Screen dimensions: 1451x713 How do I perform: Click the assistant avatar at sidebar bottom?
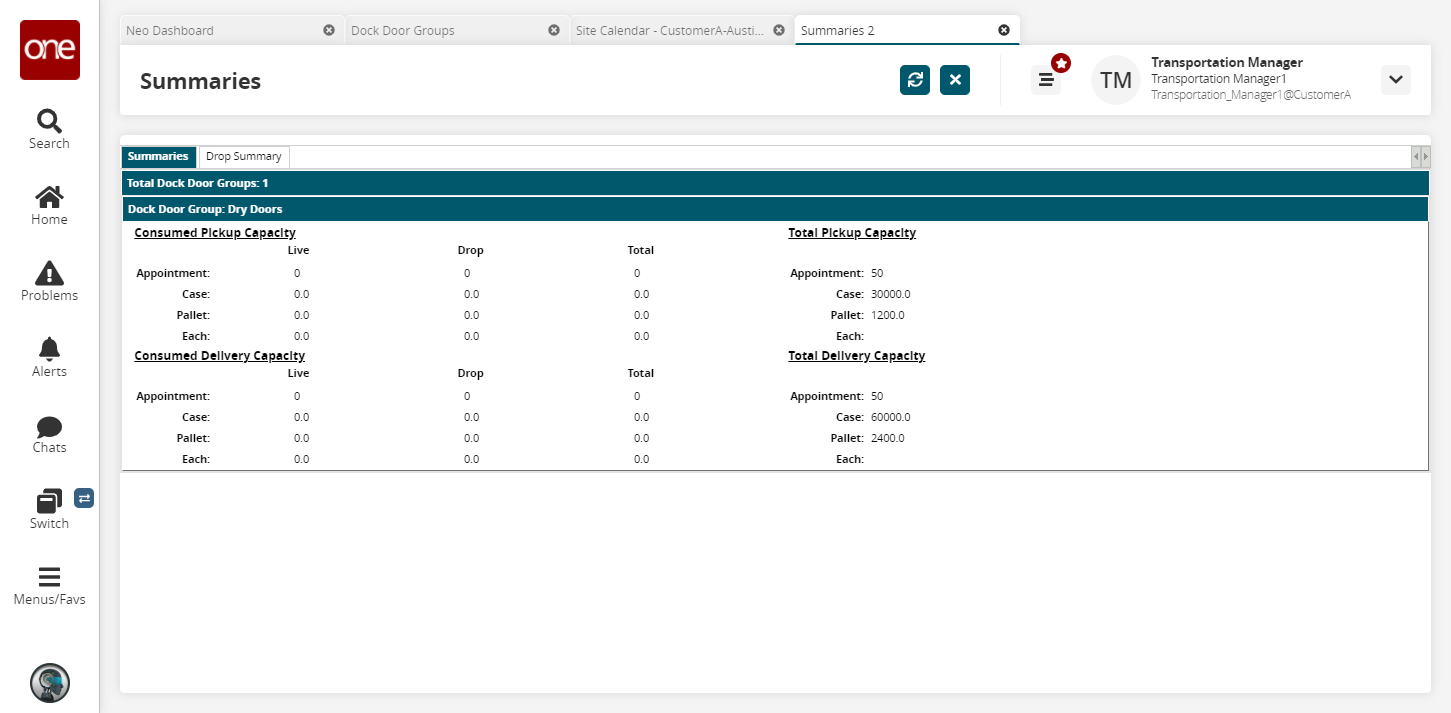[49, 683]
